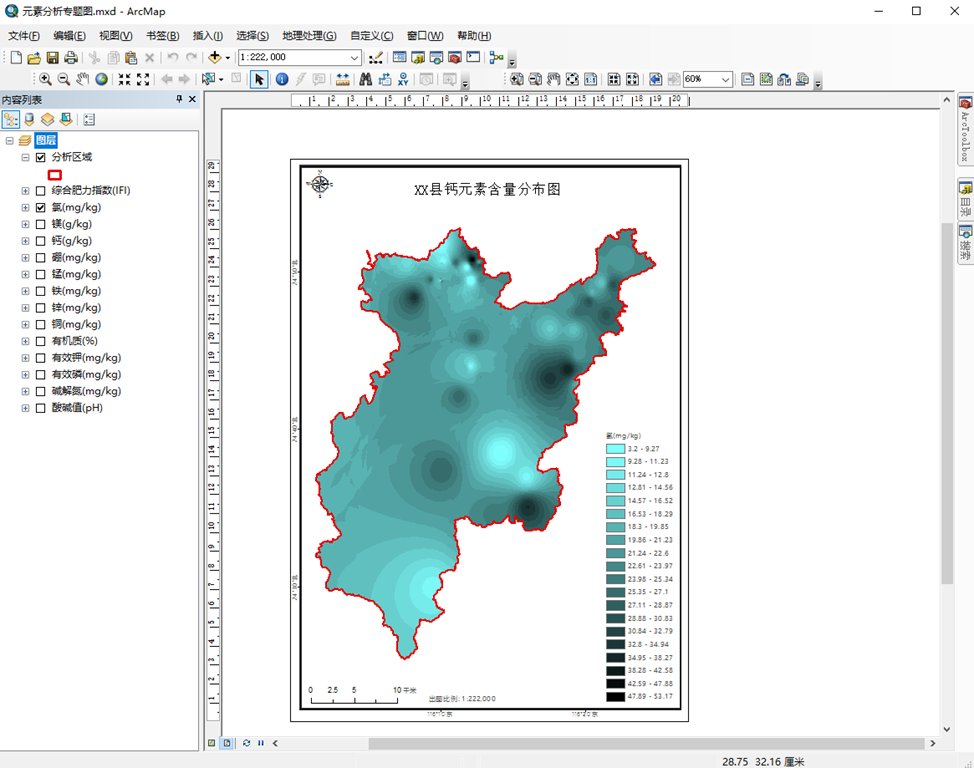
Task: Check the 有机质(%) layer
Action: click(x=40, y=341)
